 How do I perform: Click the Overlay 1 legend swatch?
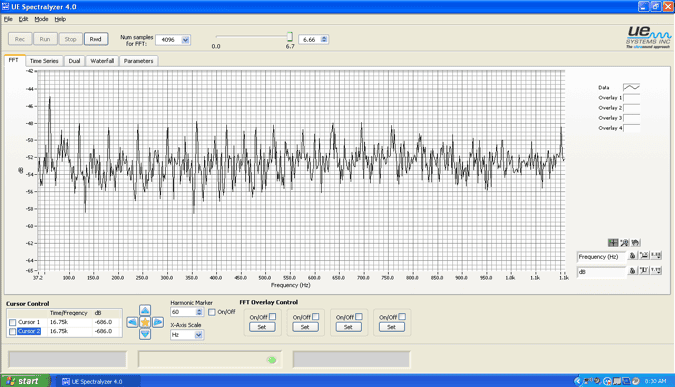tap(632, 98)
